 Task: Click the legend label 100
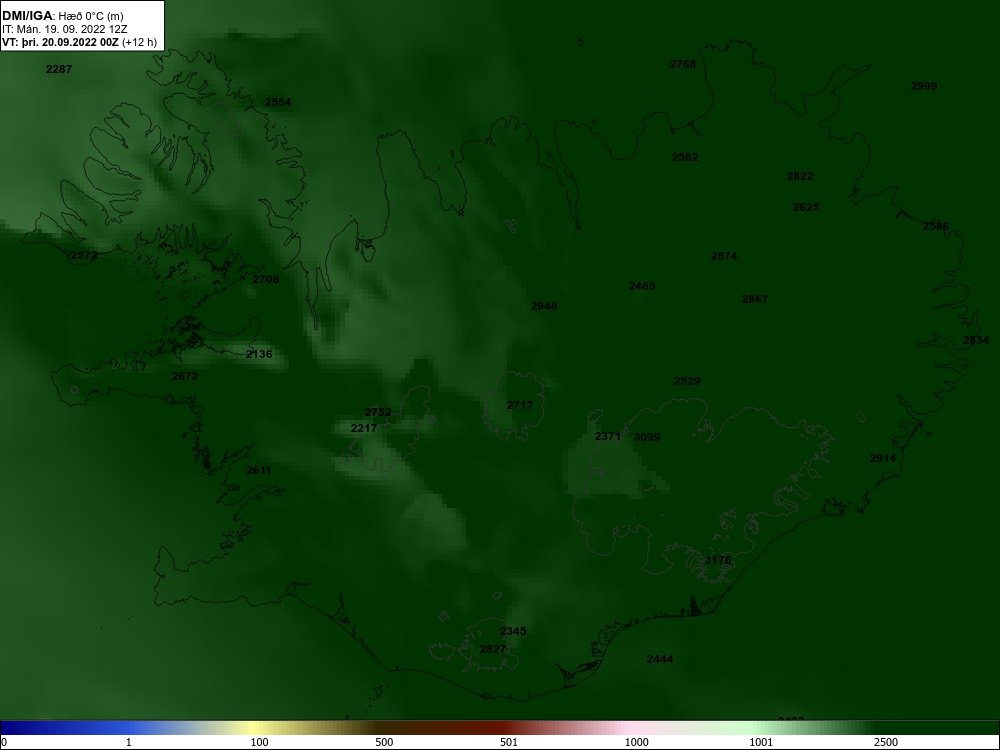259,742
